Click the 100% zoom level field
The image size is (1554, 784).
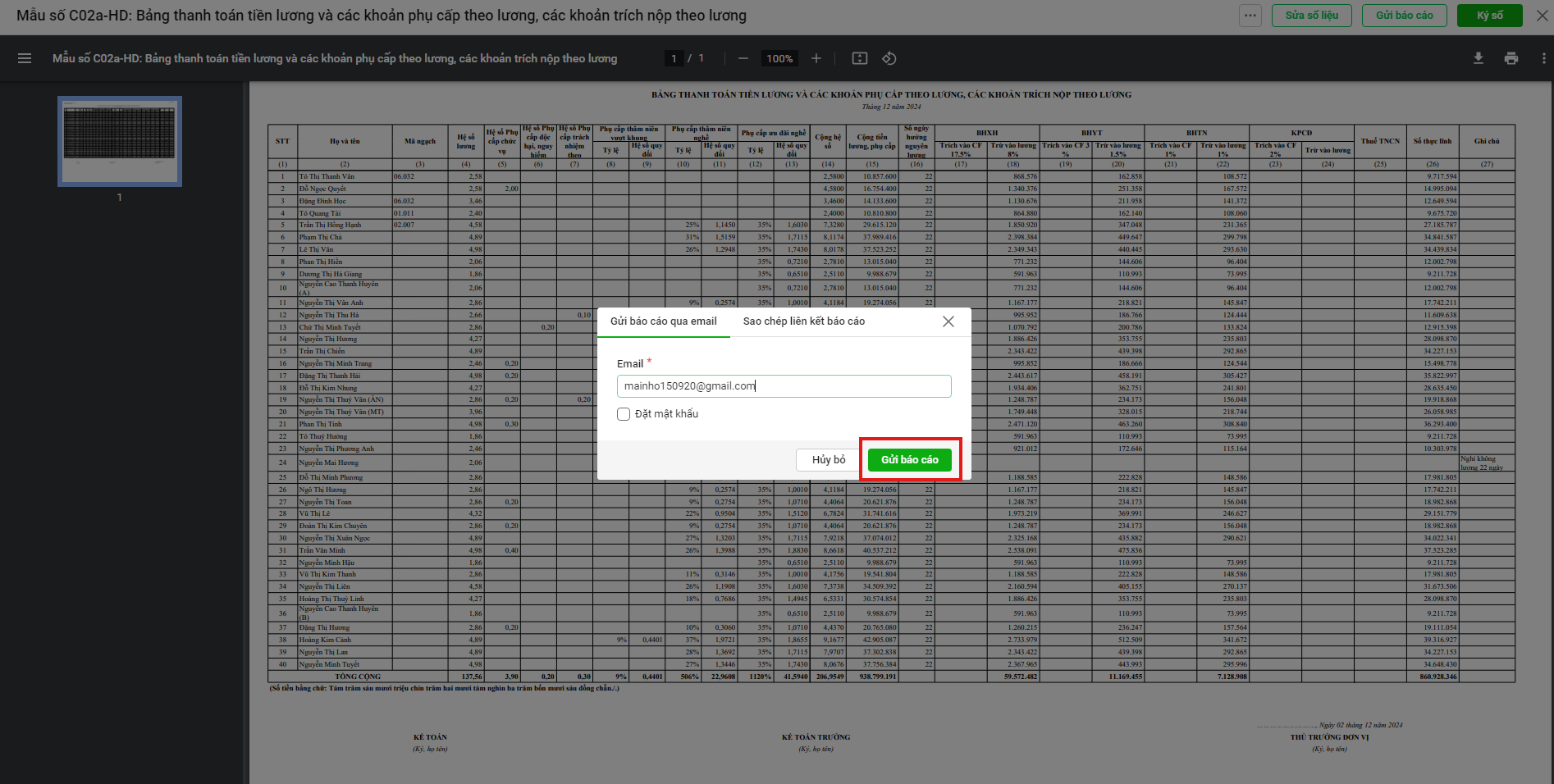click(779, 58)
